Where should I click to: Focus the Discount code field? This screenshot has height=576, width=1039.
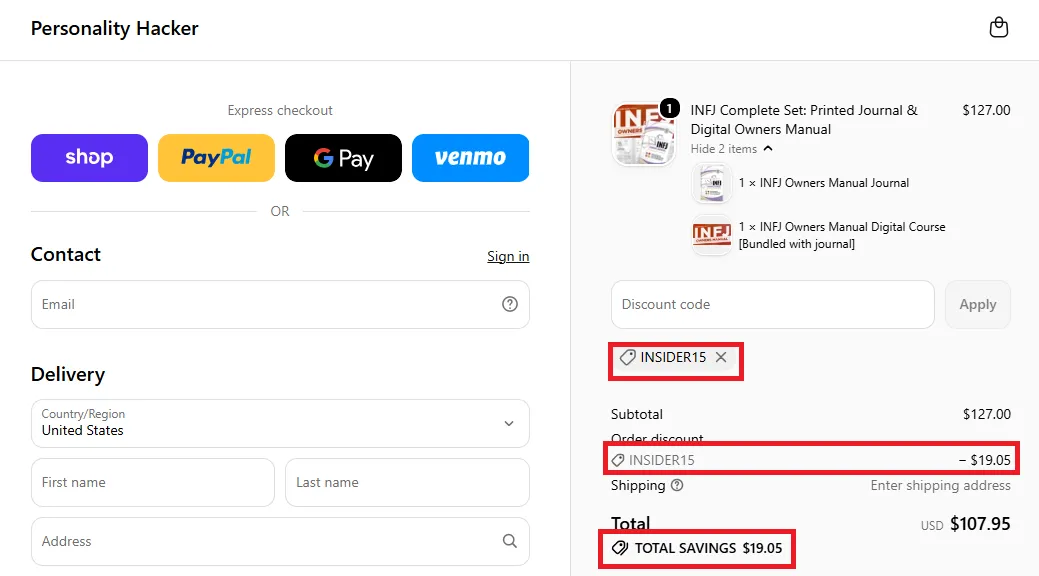[773, 304]
